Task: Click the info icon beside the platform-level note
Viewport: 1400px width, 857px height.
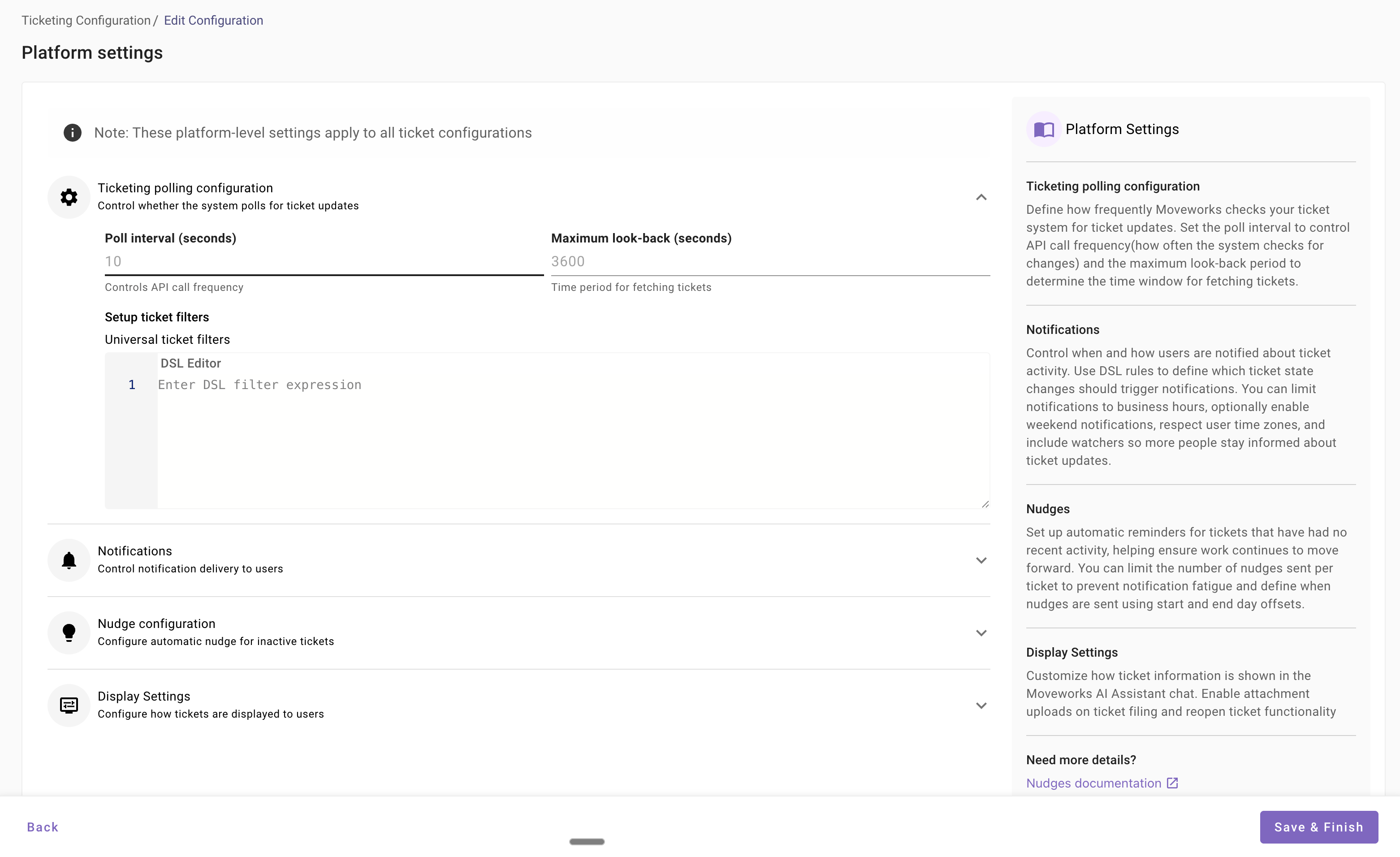Action: click(x=72, y=132)
